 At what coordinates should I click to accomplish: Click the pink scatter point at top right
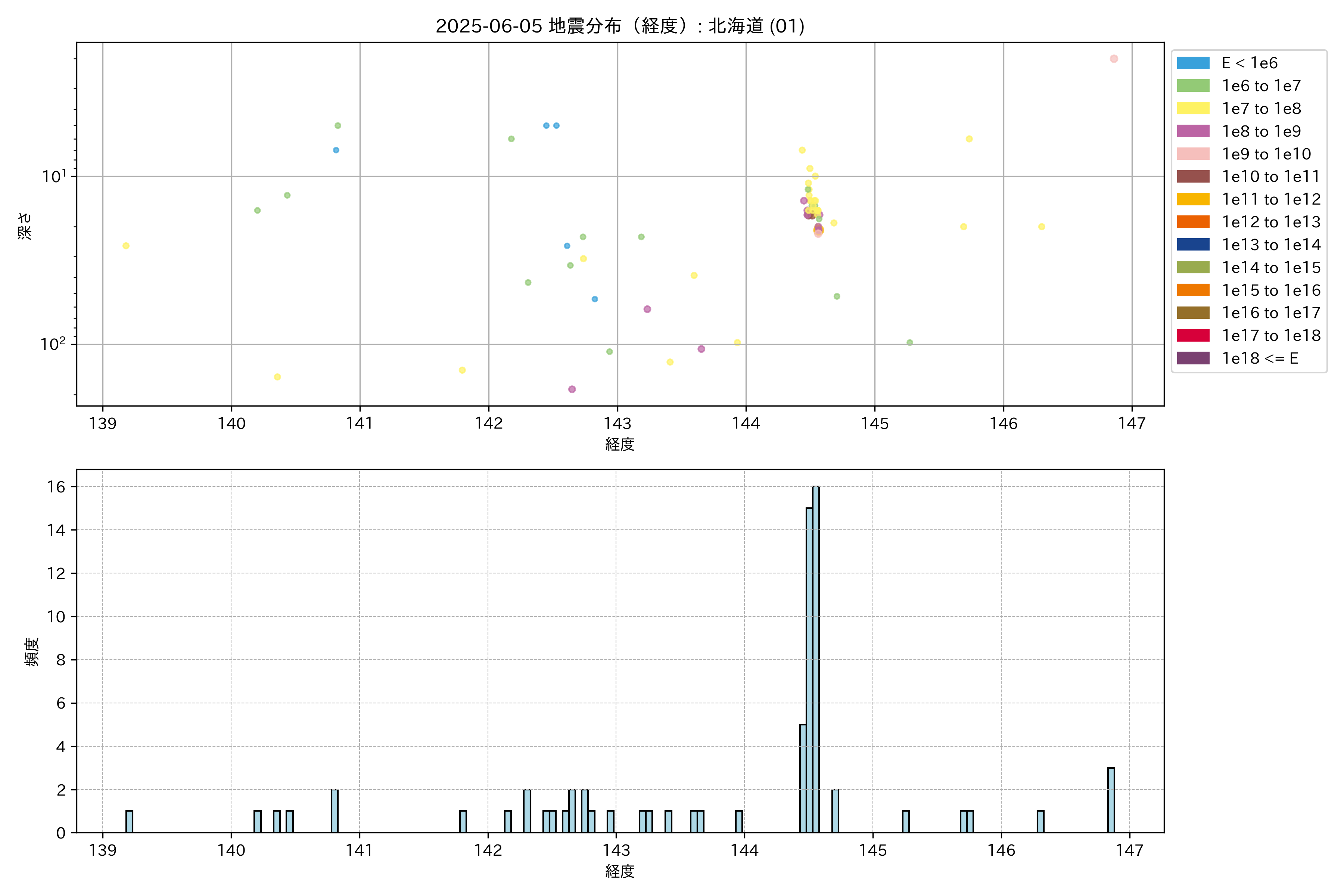1114,59
